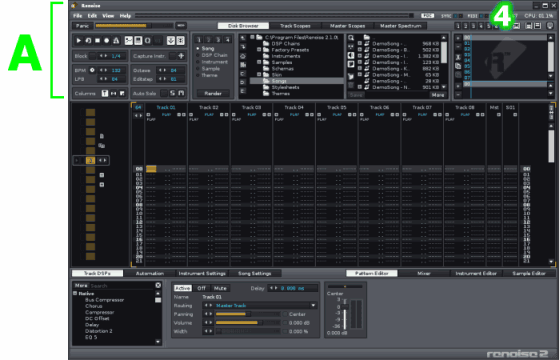The height and width of the screenshot is (360, 560).
Task: Click the top disk browser sidebar icon
Action: [243, 38]
